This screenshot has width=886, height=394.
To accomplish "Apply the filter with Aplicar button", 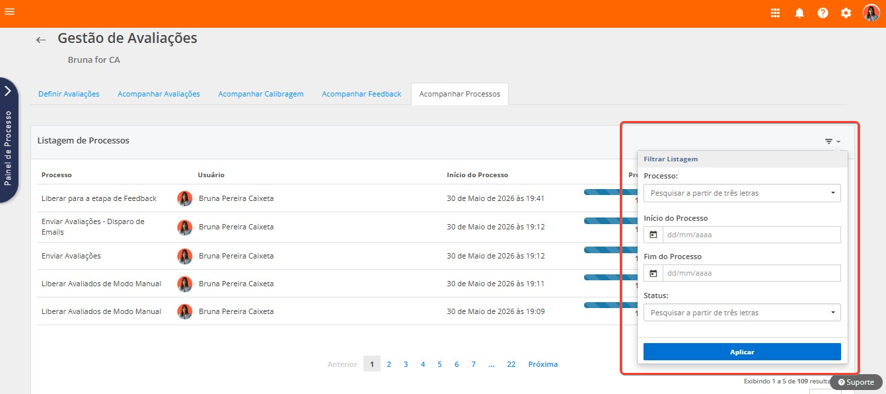I will pos(742,352).
